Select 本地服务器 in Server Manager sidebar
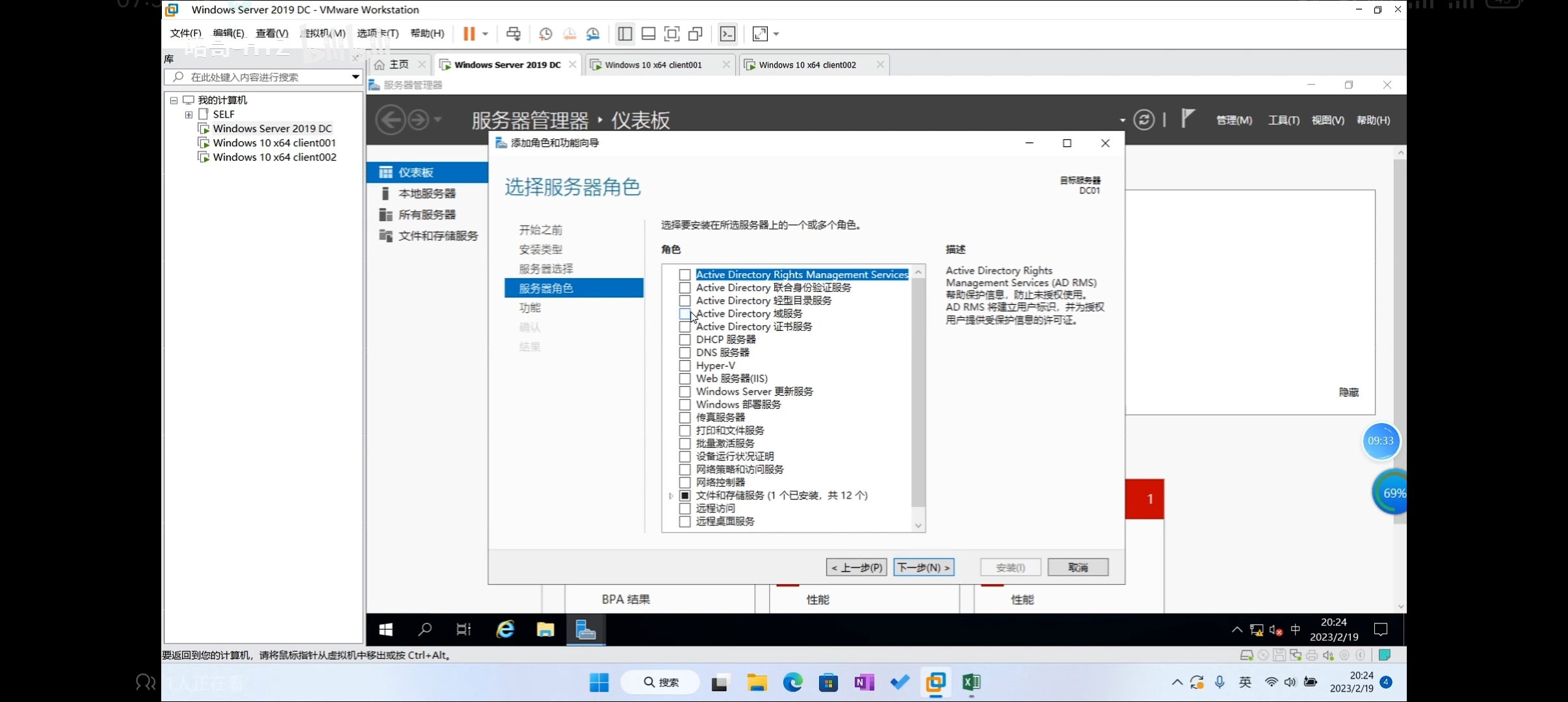The width and height of the screenshot is (1568, 702). click(x=426, y=194)
